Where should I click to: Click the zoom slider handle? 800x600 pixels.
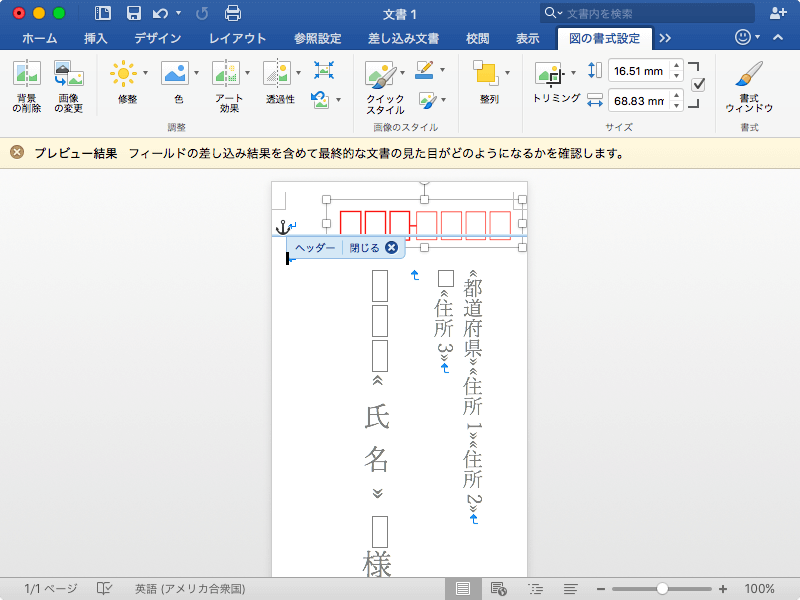tap(662, 589)
